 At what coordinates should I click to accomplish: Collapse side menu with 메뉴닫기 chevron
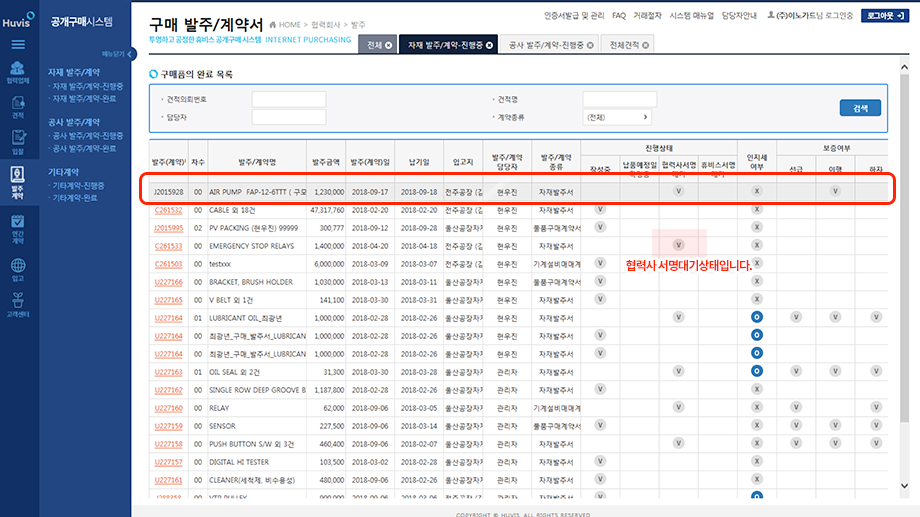[x=130, y=54]
